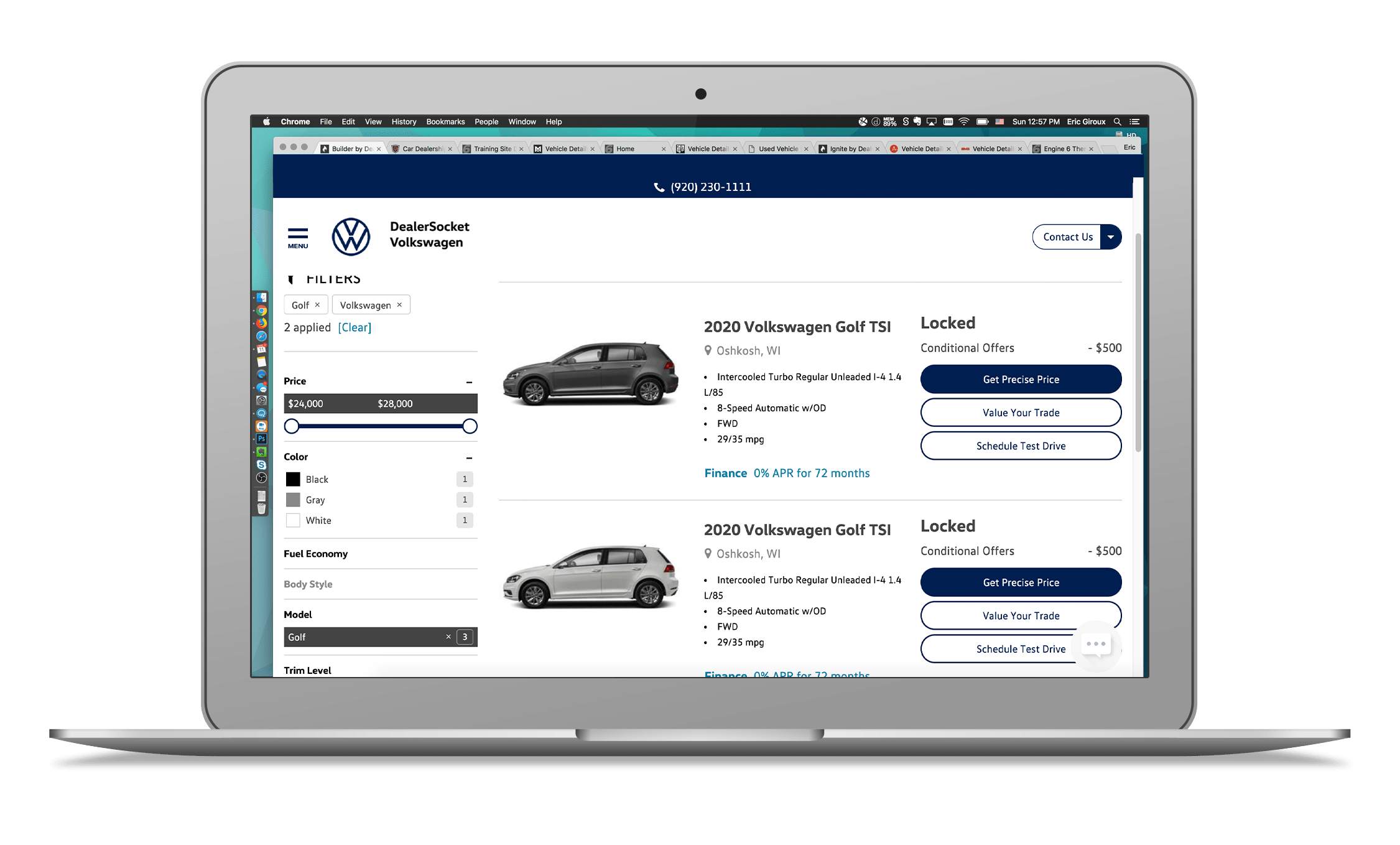Remove the Golf filter chip
The image size is (1400, 845).
(x=317, y=305)
